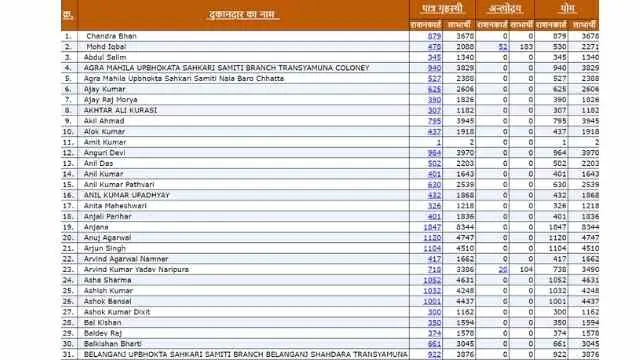Click the 470 link for Mohd Iqbal
640x360 pixels.
click(434, 47)
